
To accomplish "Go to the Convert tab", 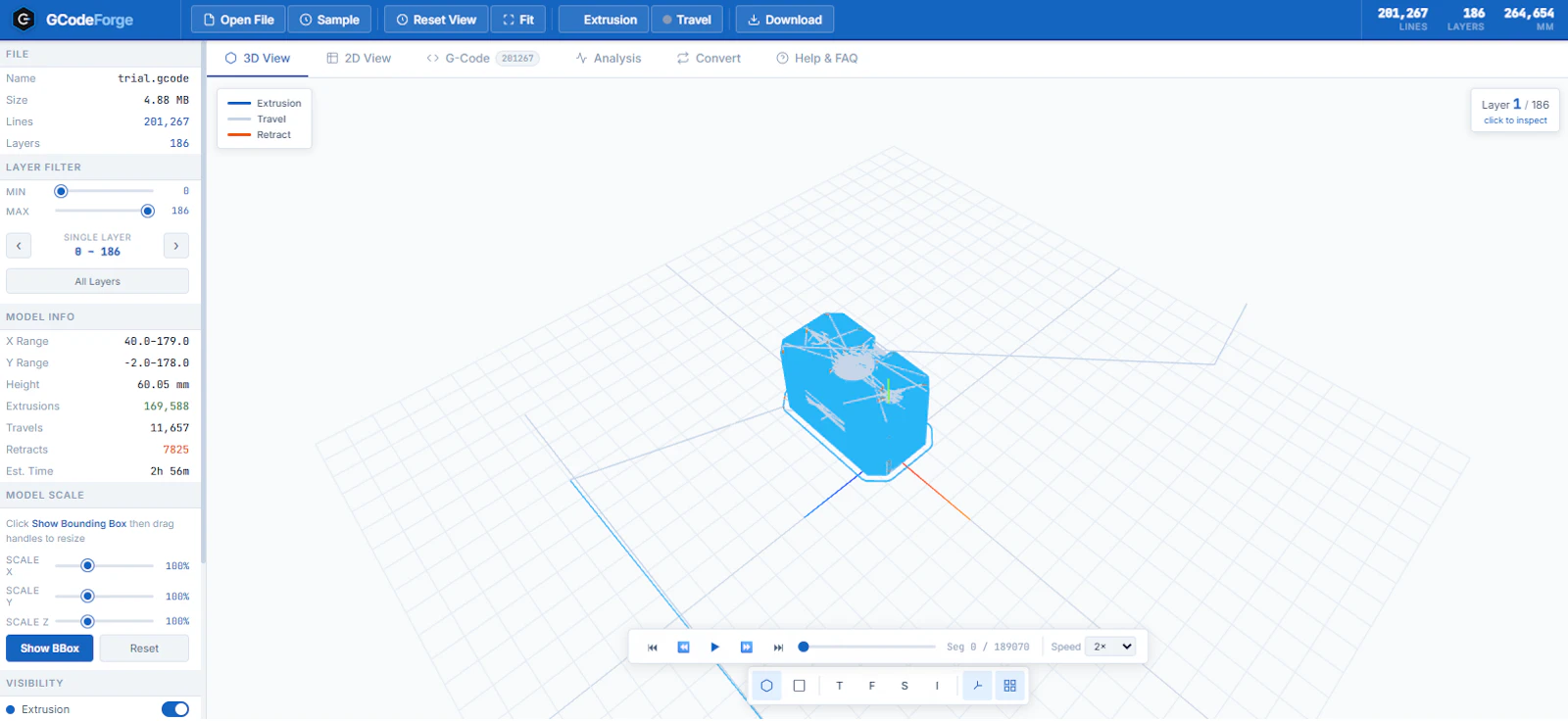I will pyautogui.click(x=709, y=59).
